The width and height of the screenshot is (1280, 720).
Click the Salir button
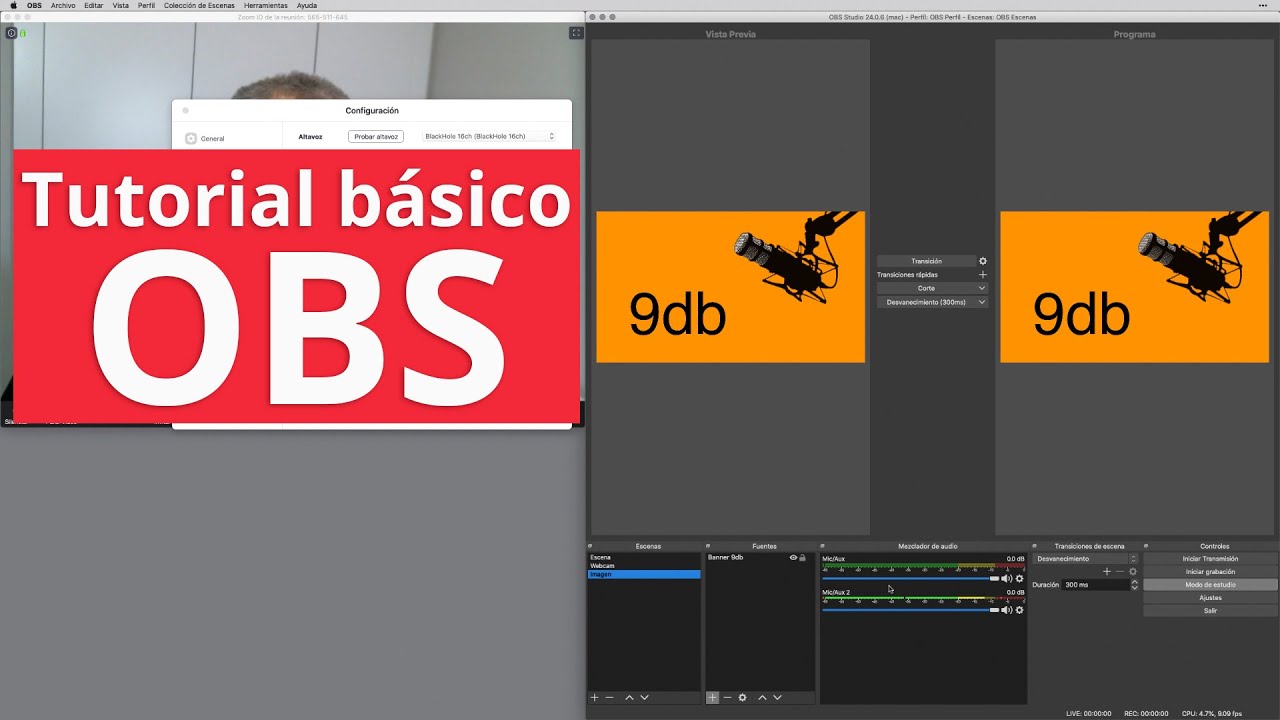[1210, 610]
